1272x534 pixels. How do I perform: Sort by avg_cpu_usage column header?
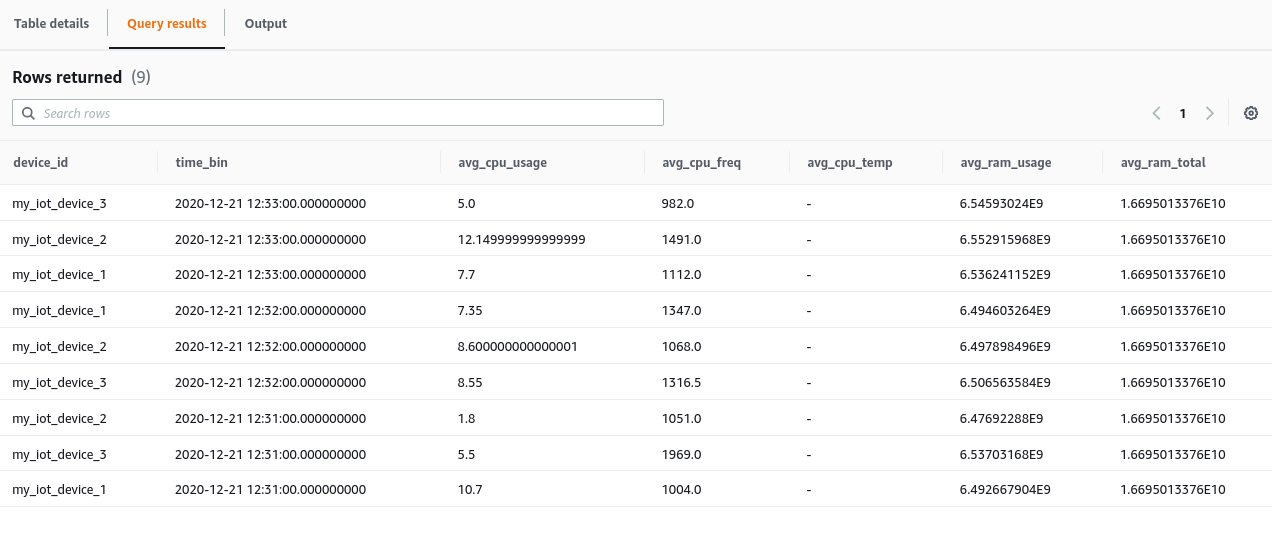pos(502,162)
